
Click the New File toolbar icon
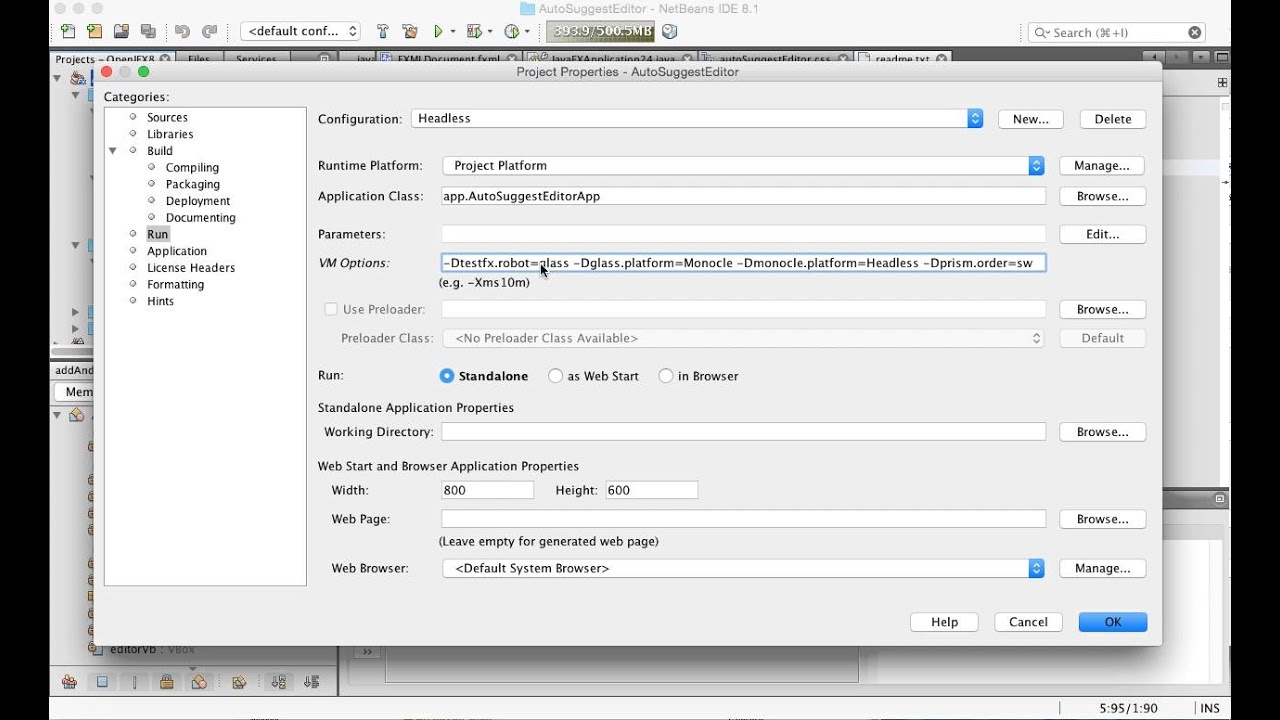click(67, 32)
